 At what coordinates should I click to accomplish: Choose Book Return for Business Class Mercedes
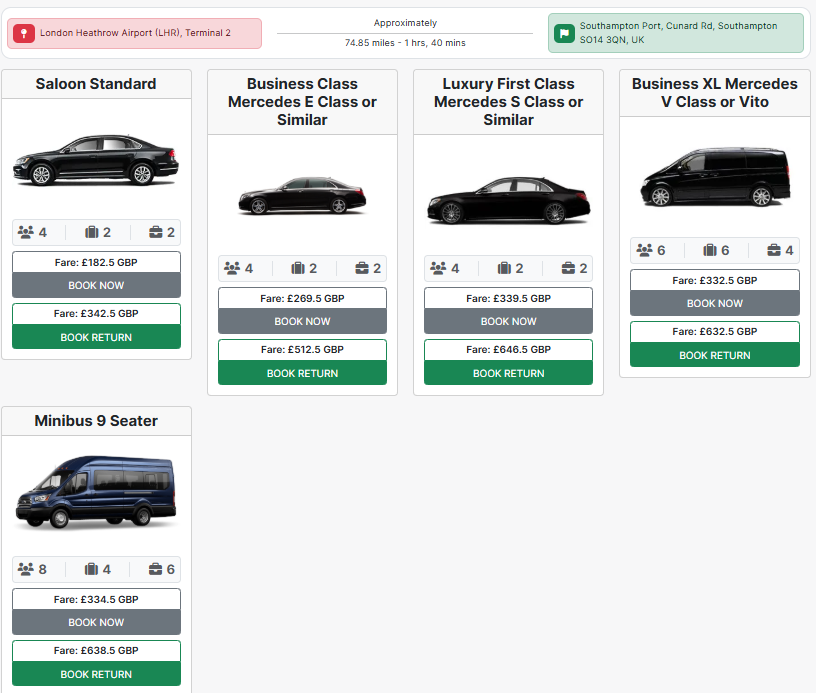(x=302, y=373)
